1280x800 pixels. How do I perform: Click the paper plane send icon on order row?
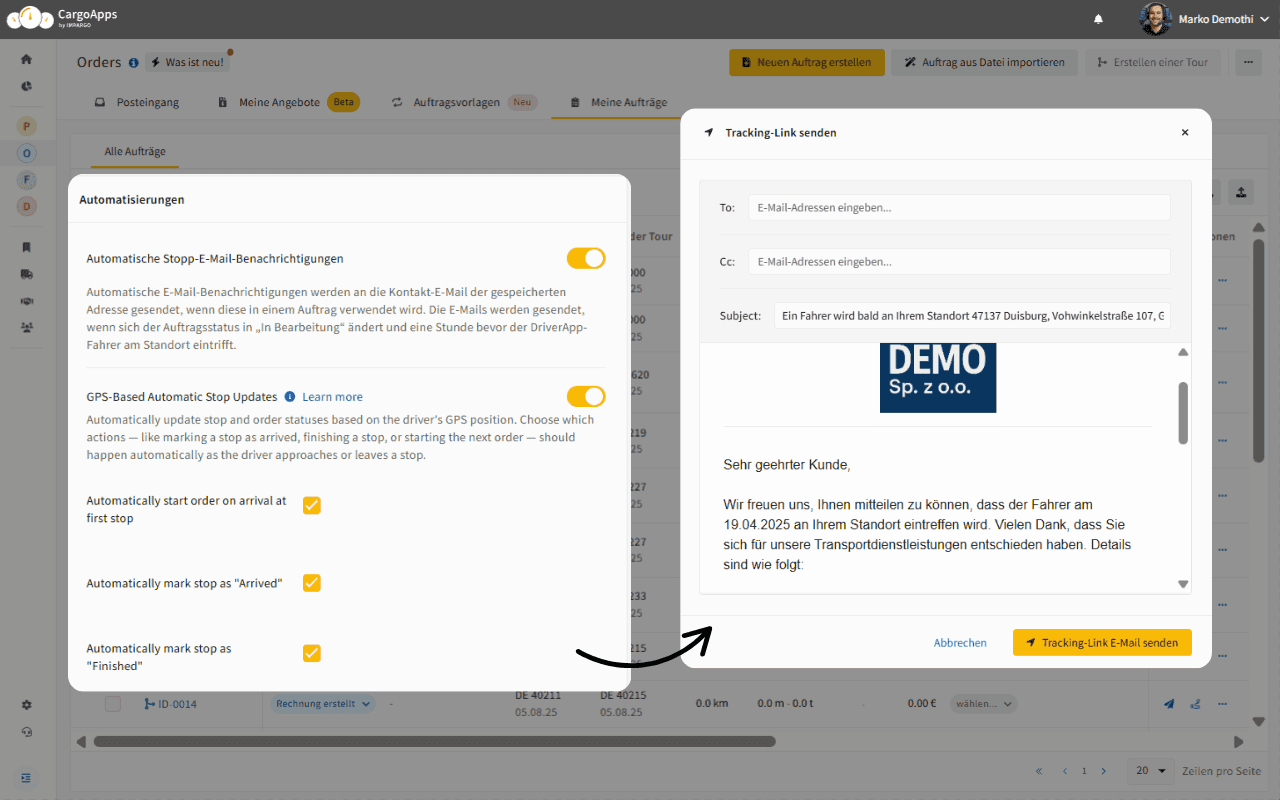(x=1168, y=703)
